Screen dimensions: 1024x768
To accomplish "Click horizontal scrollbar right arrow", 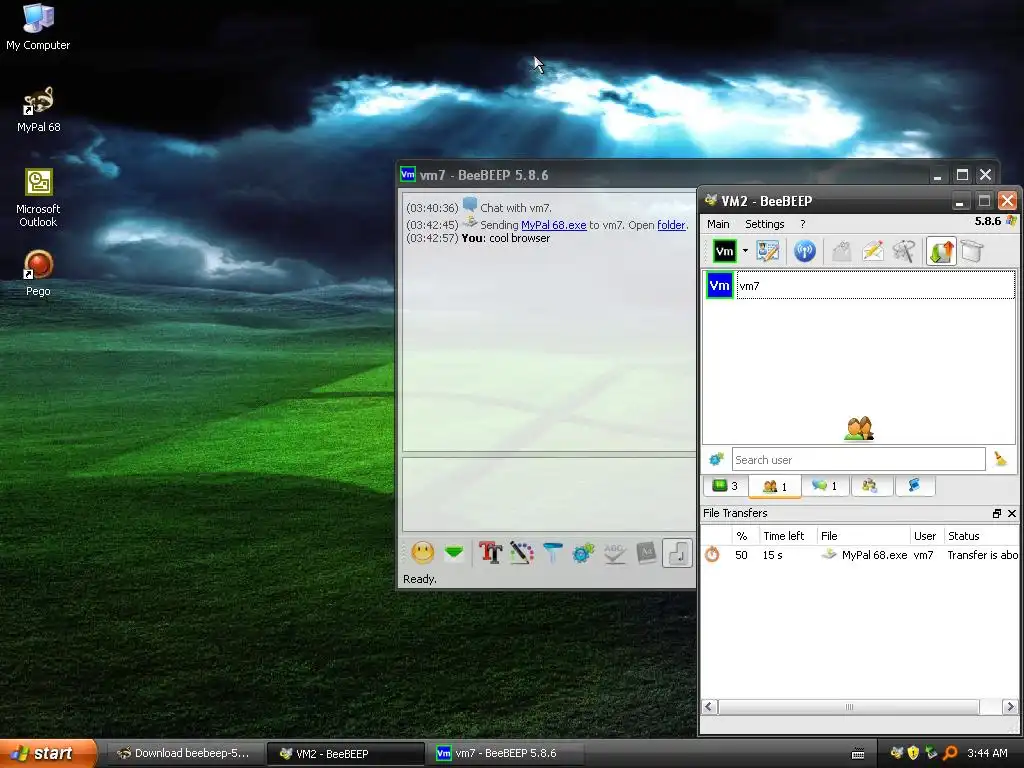I will pos(1010,707).
